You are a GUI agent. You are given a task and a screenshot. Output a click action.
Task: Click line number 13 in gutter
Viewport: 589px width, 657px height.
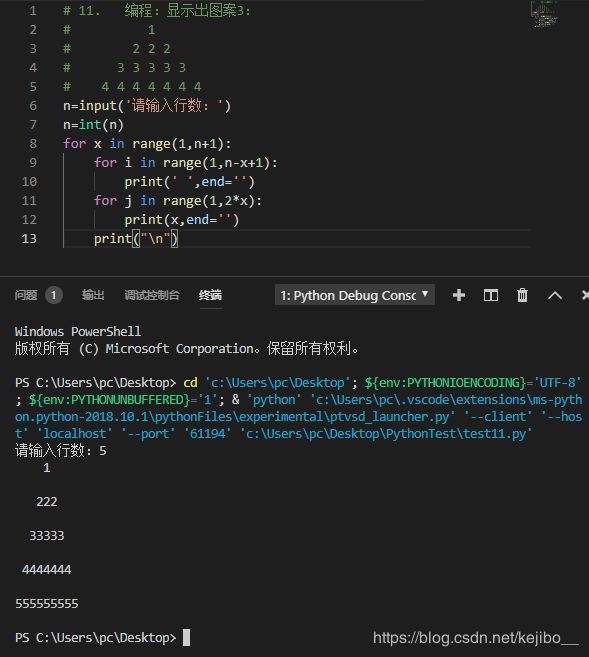[29, 238]
